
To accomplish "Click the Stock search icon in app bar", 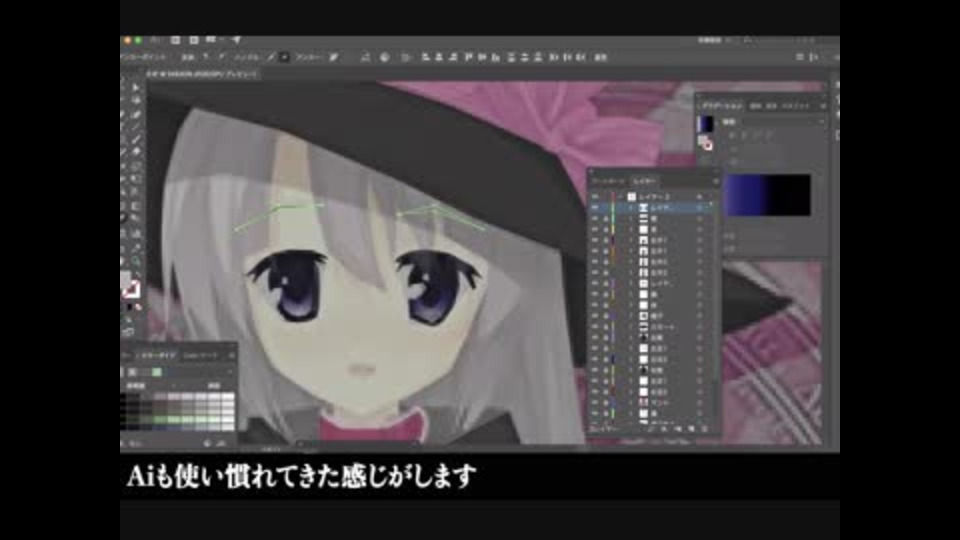I will click(x=193, y=40).
